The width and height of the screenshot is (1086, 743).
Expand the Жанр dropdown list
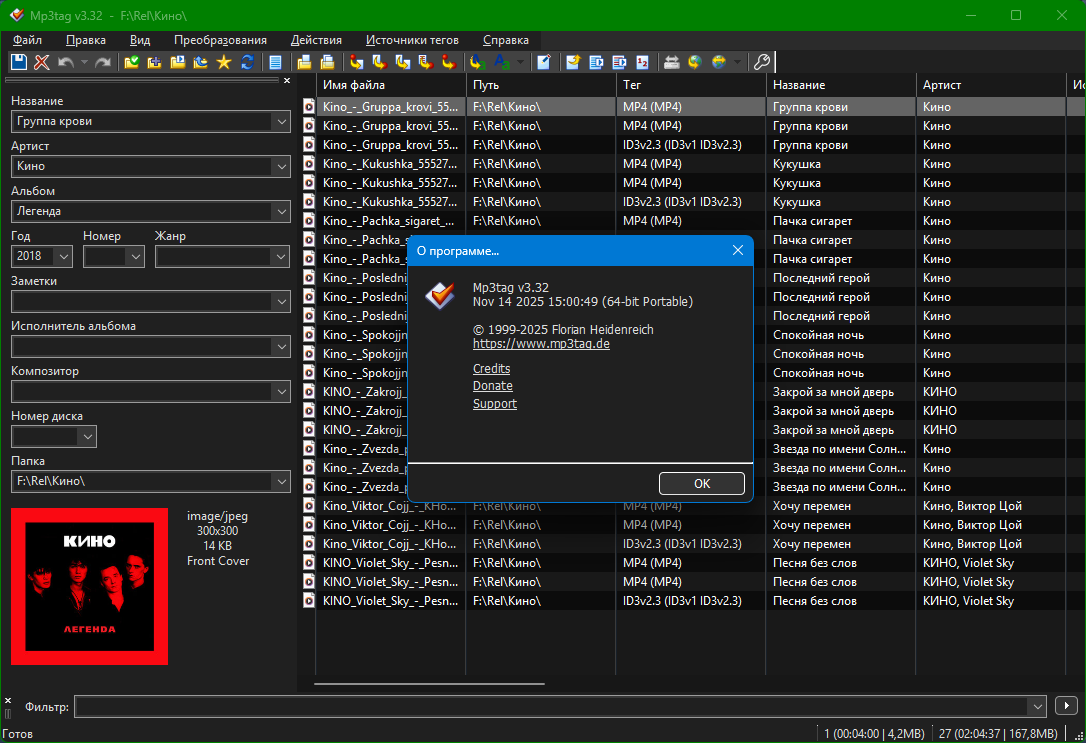click(280, 257)
